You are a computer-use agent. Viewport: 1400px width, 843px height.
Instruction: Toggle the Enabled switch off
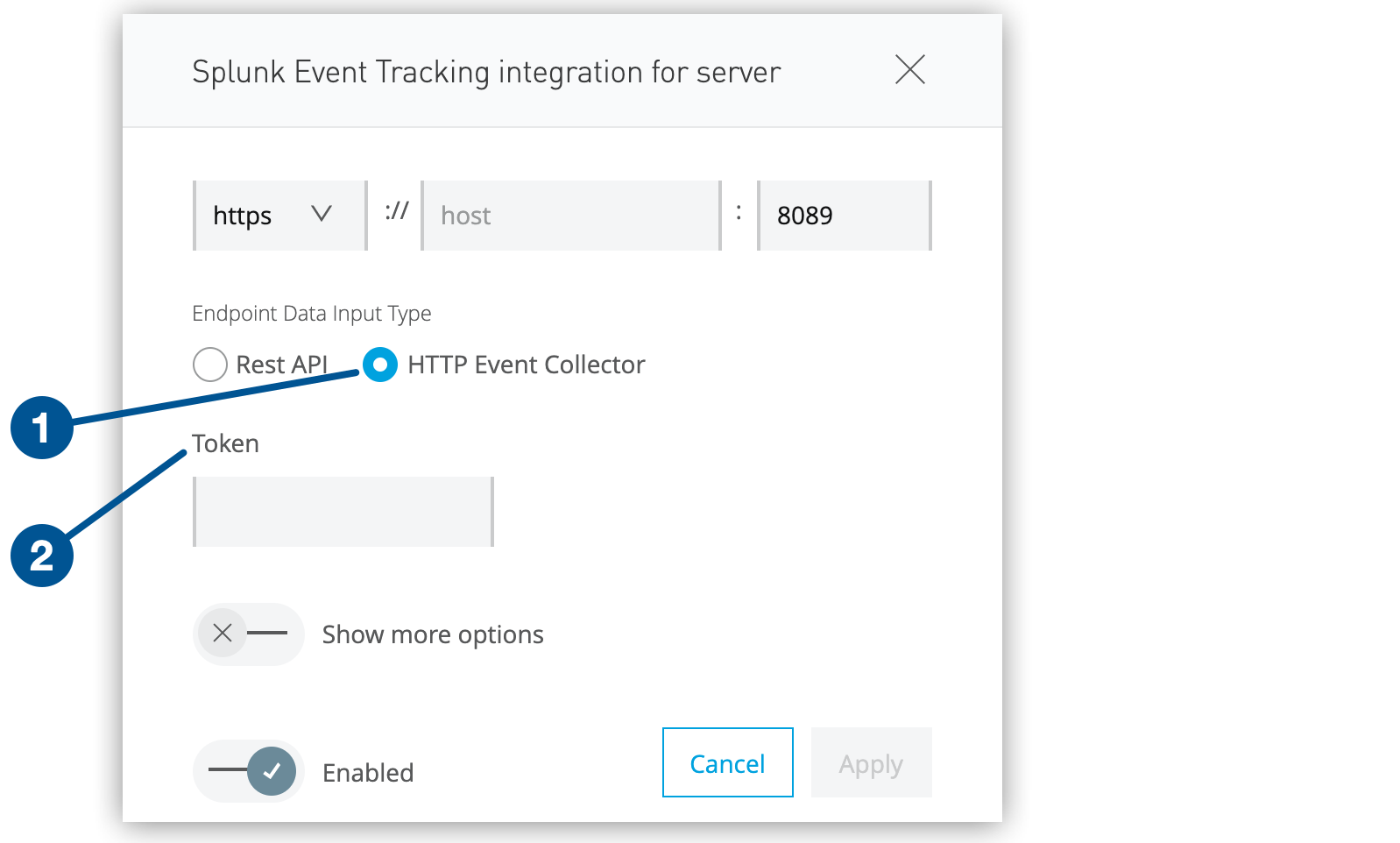pos(249,771)
